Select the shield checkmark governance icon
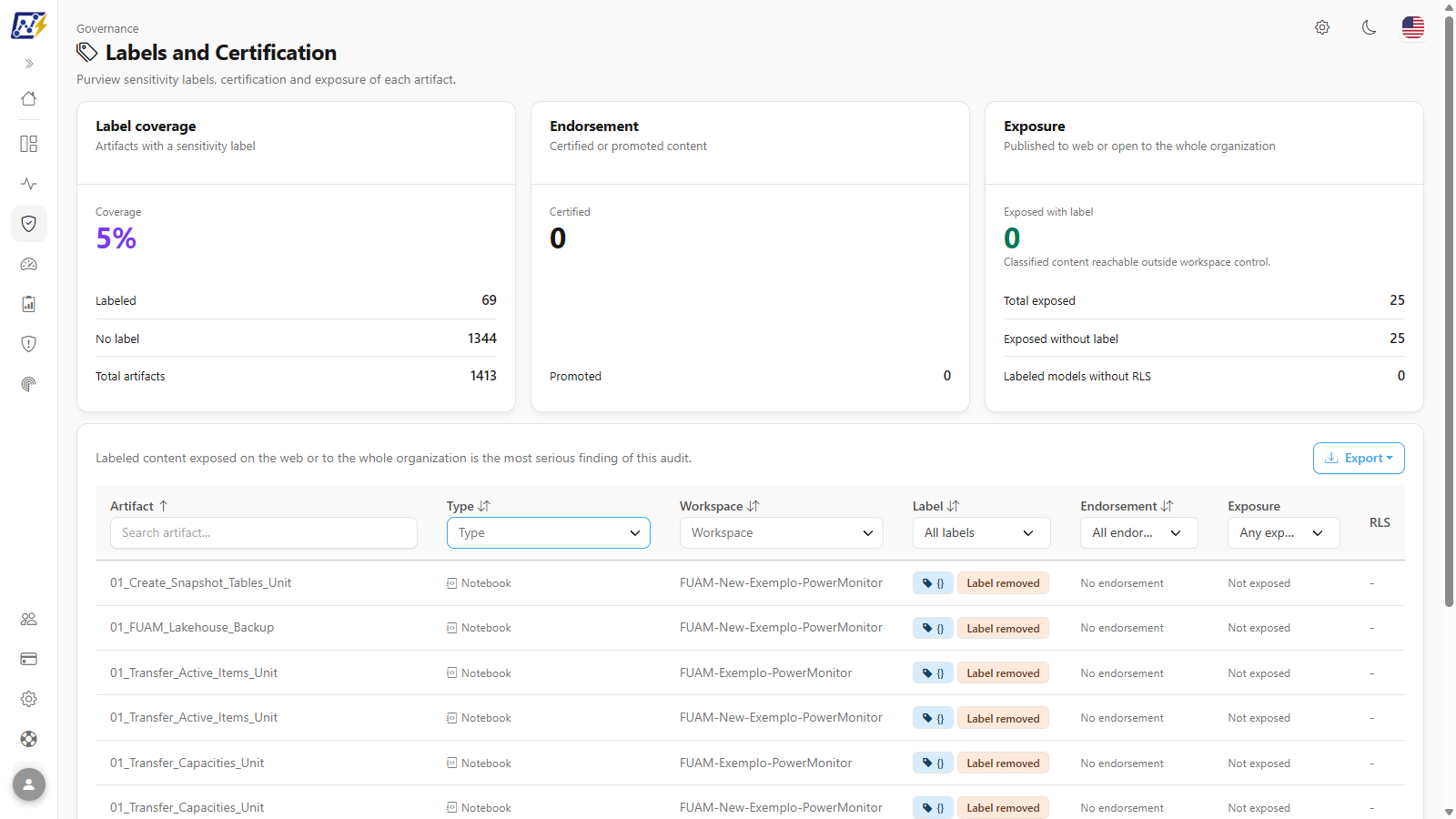Viewport: 1456px width, 819px height. coord(29,224)
